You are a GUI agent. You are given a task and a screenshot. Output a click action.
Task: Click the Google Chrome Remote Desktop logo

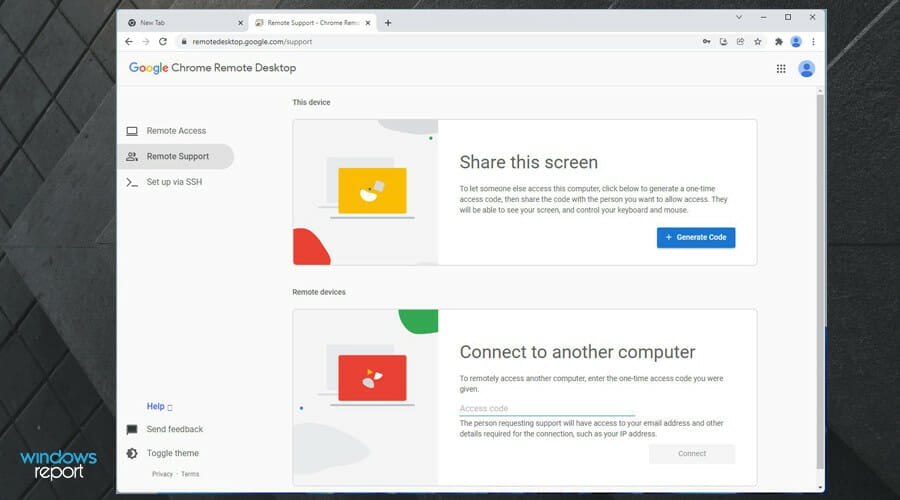(212, 68)
